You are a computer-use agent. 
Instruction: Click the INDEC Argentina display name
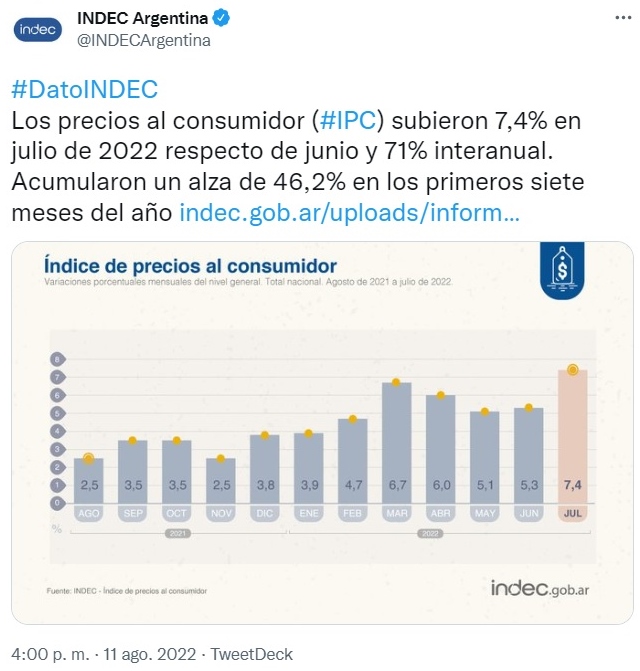pyautogui.click(x=142, y=18)
